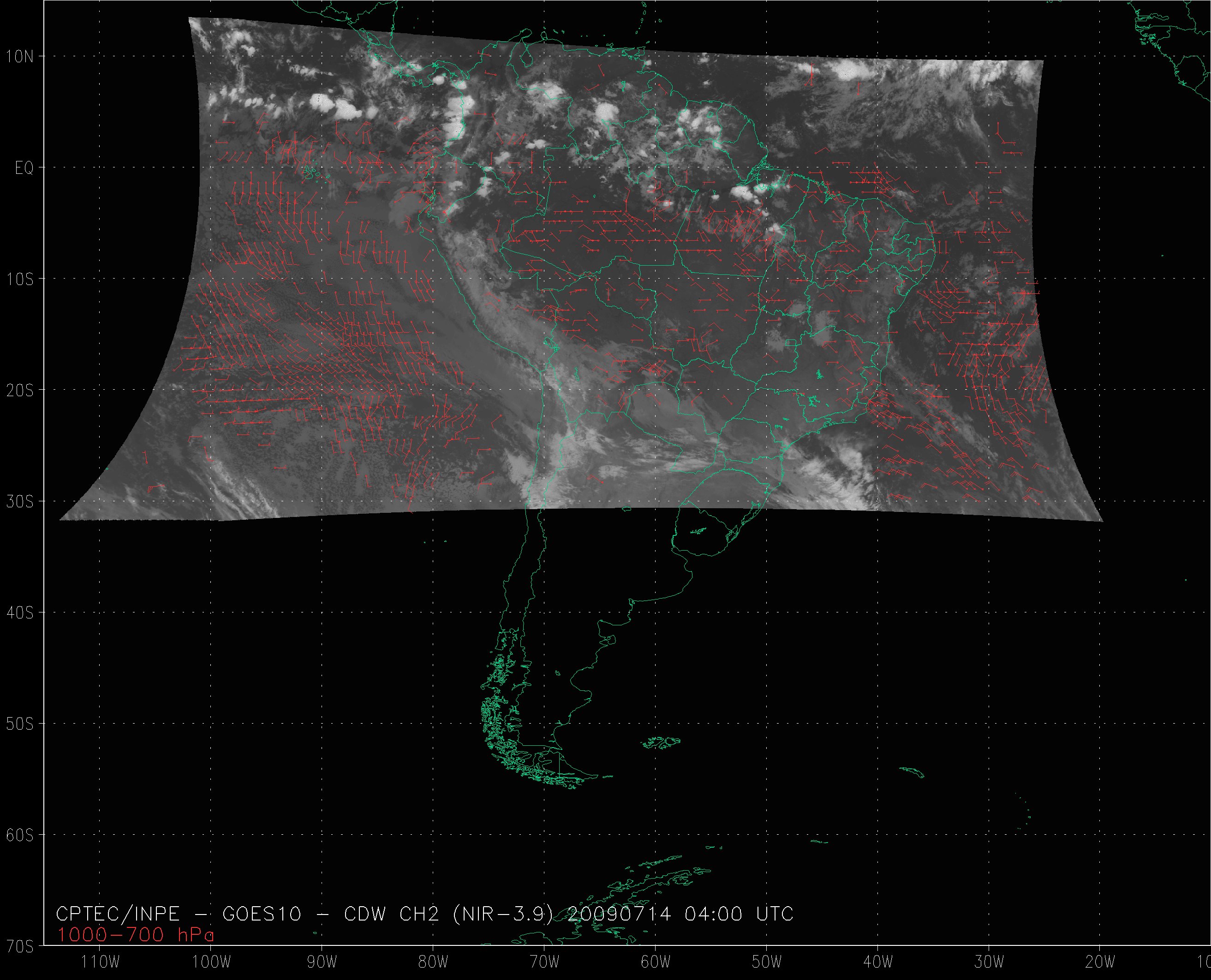Click the 40W longitude label
This screenshot has height=980, width=1211.
[878, 962]
